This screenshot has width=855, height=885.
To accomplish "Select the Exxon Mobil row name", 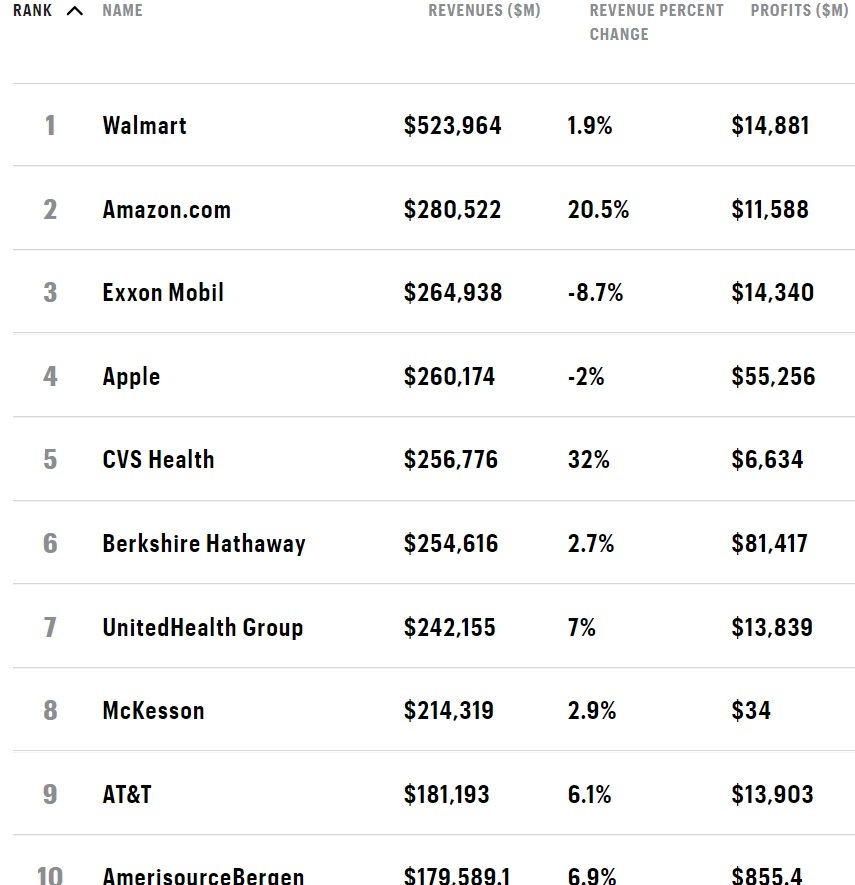I will [x=163, y=293].
